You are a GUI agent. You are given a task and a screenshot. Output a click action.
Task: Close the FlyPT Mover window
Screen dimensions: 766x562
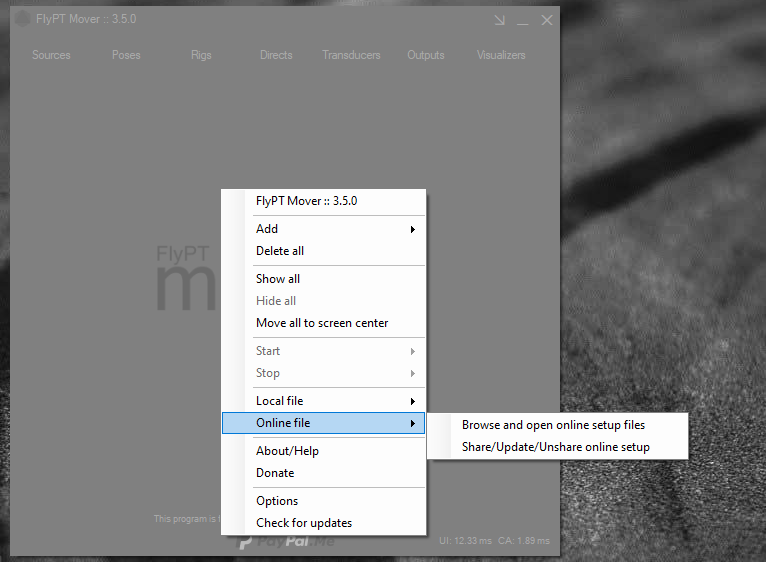pos(547,20)
